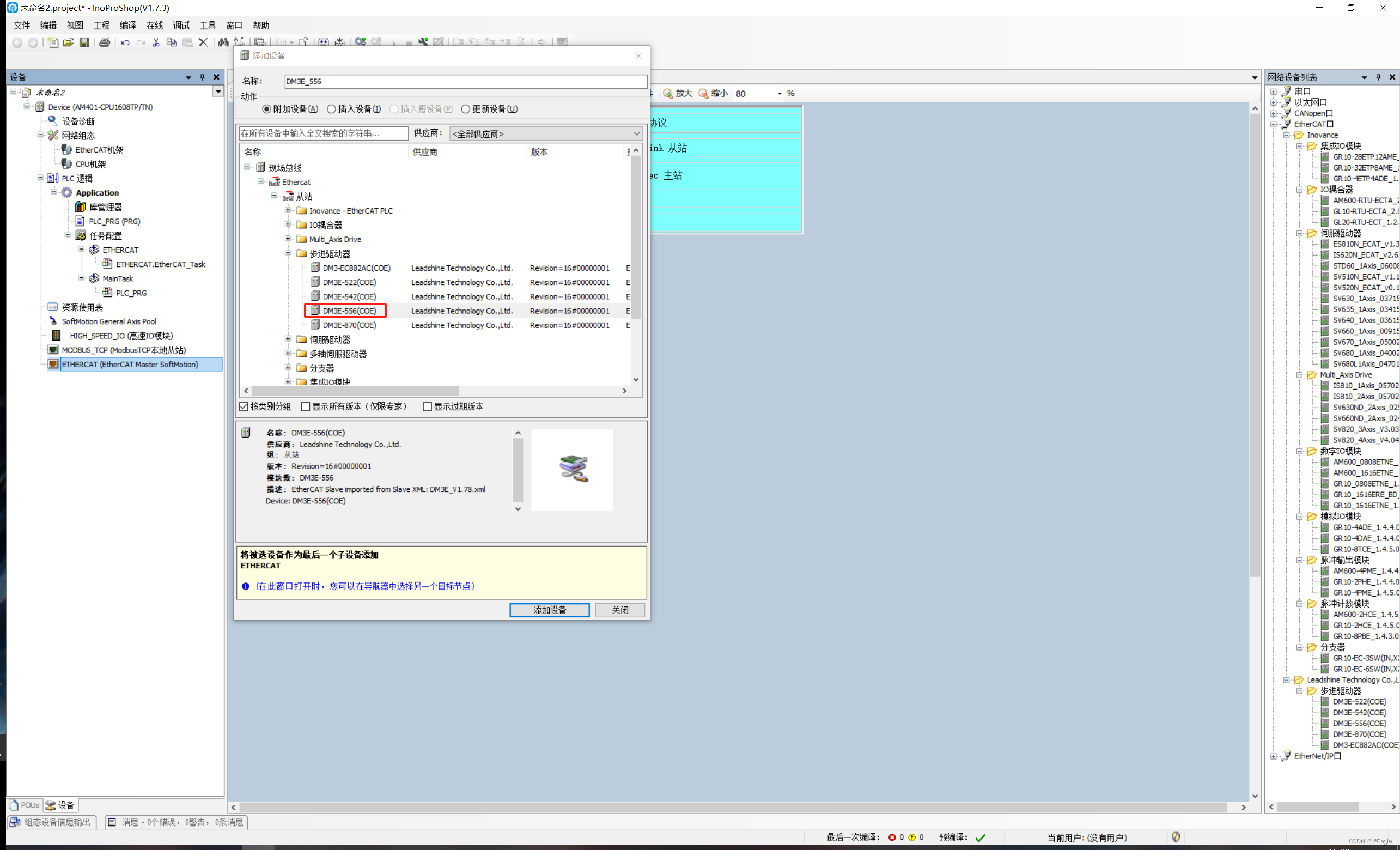Click the 关闭 button

point(619,610)
